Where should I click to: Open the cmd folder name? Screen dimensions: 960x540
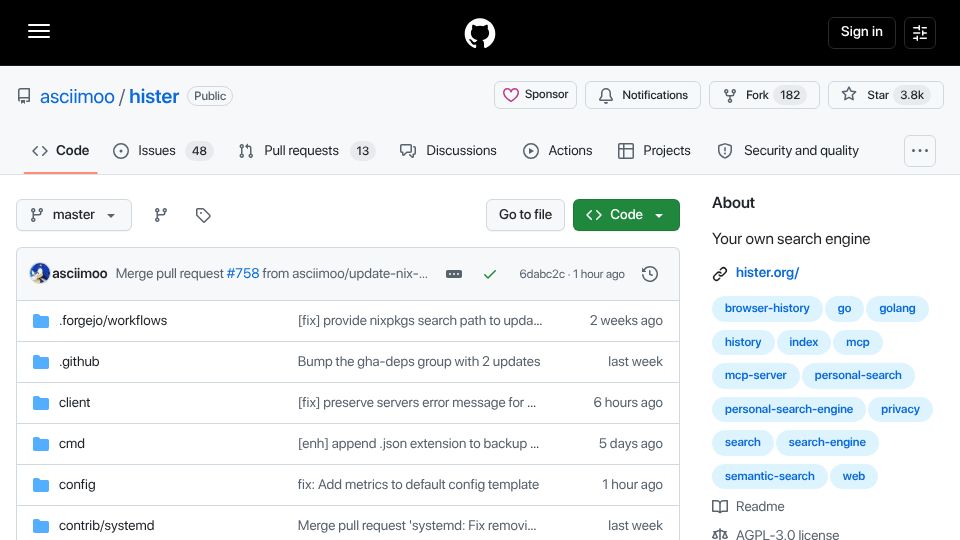72,443
